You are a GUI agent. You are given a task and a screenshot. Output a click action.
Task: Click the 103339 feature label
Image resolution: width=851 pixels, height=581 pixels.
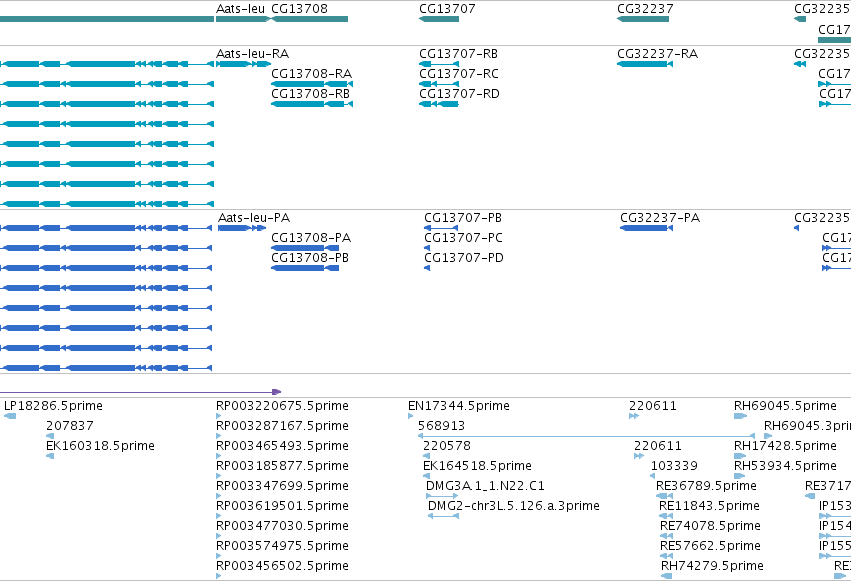(675, 466)
